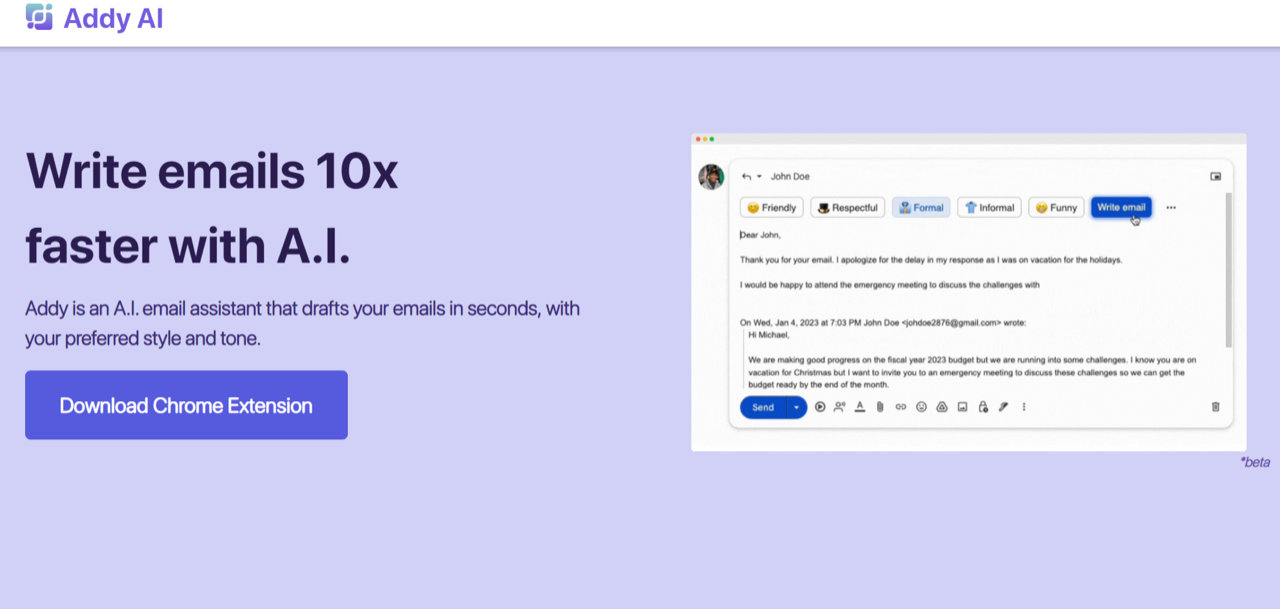Click the Send button

[763, 407]
